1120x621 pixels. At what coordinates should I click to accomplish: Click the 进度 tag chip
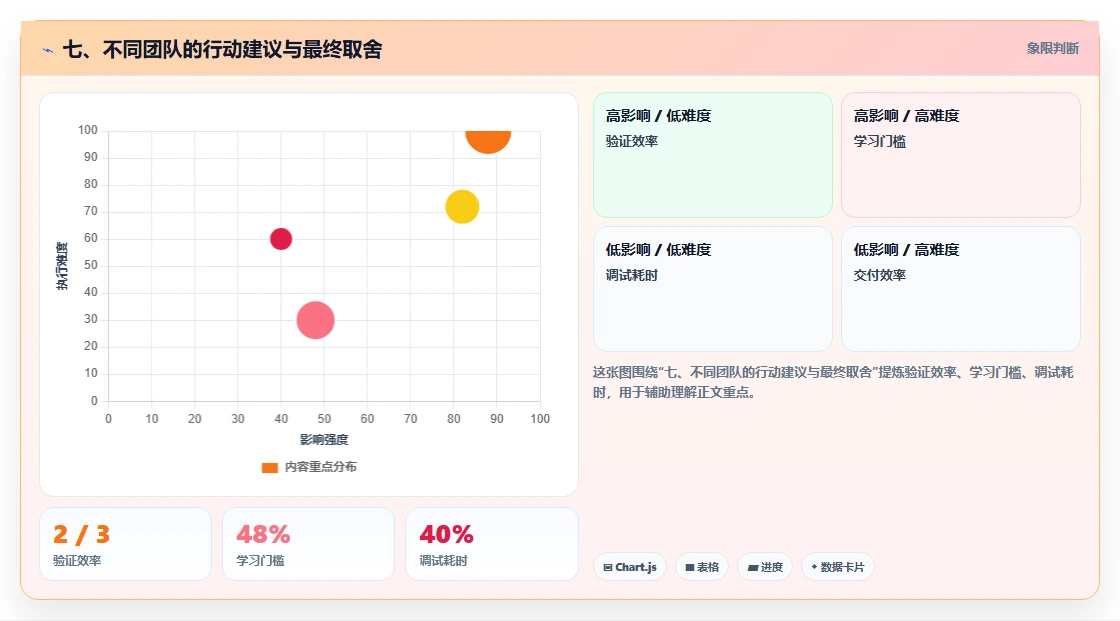tap(765, 567)
